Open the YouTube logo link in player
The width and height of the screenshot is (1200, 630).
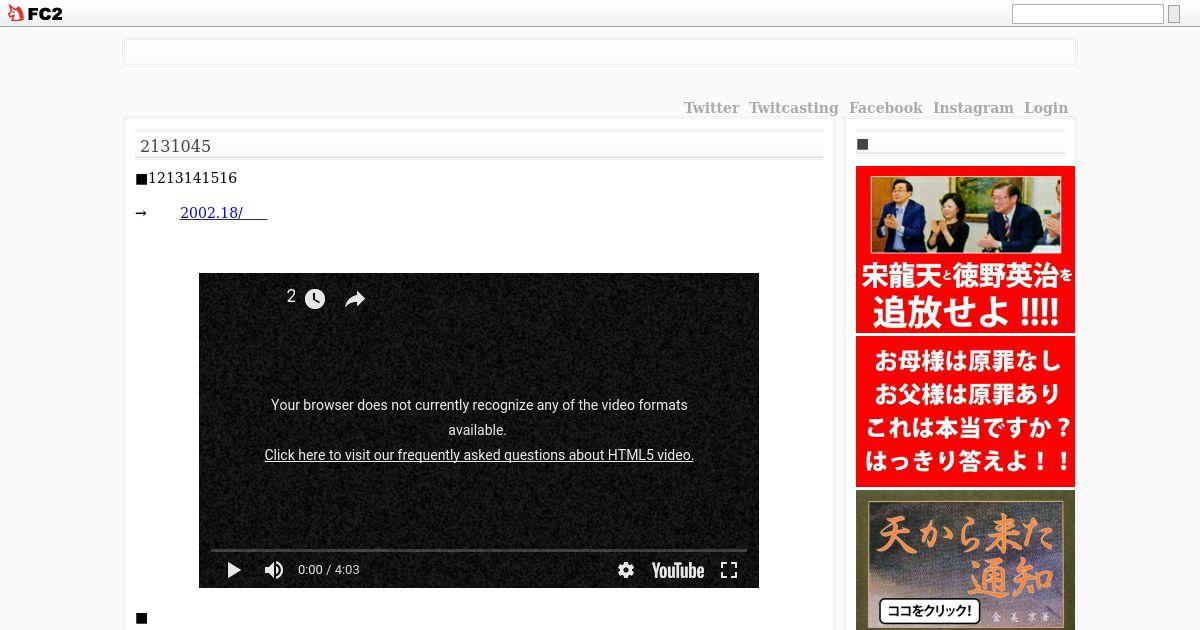click(x=678, y=570)
